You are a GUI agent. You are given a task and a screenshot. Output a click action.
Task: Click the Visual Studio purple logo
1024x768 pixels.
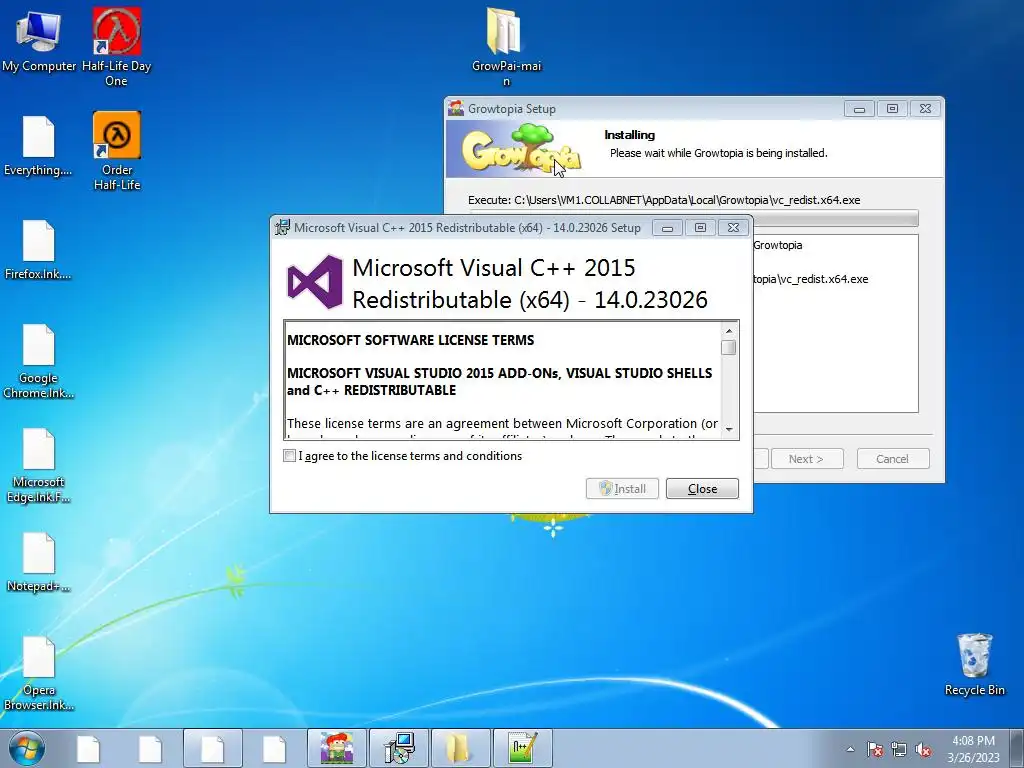[x=315, y=282]
